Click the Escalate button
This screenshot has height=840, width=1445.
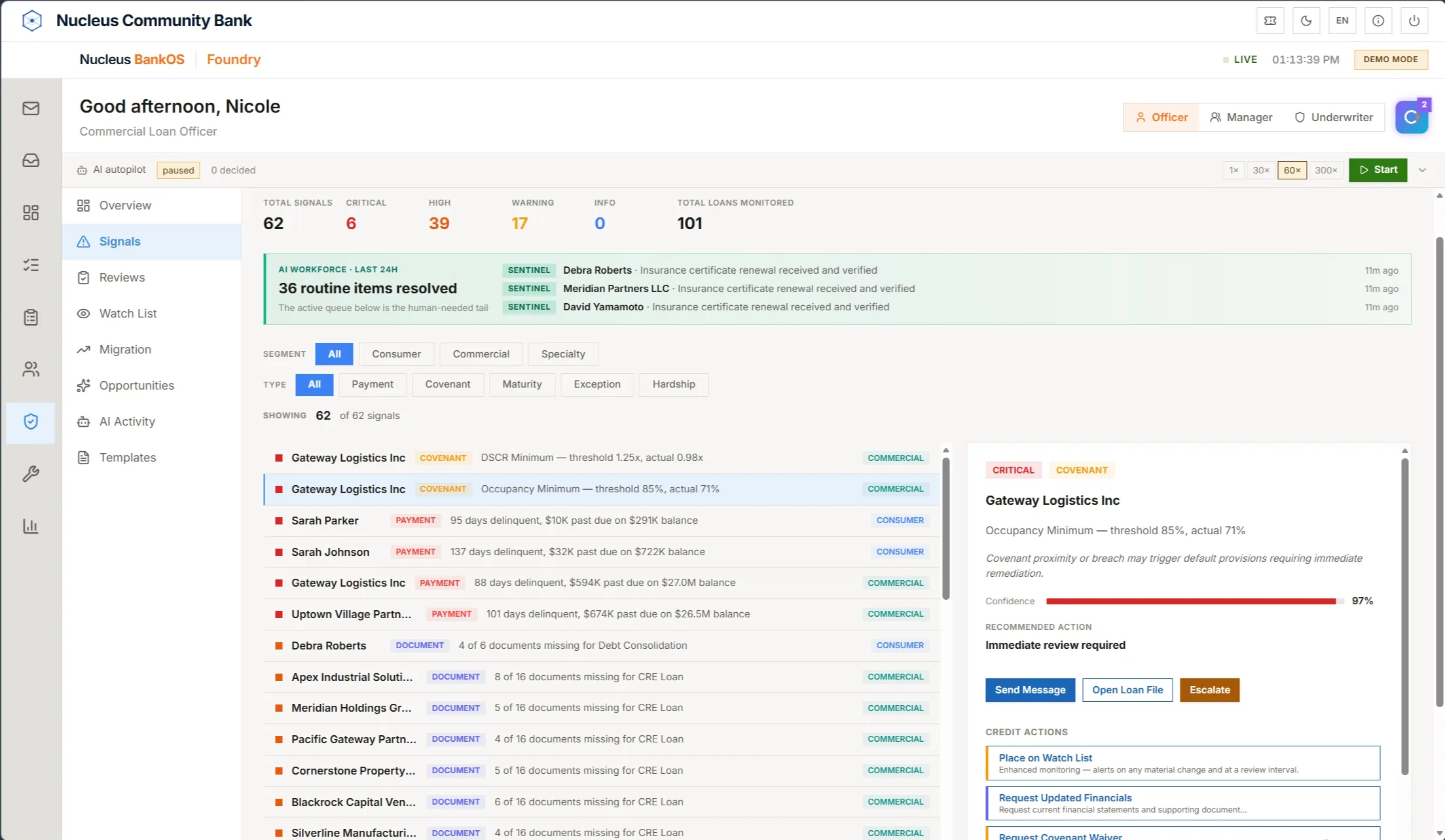click(x=1209, y=690)
